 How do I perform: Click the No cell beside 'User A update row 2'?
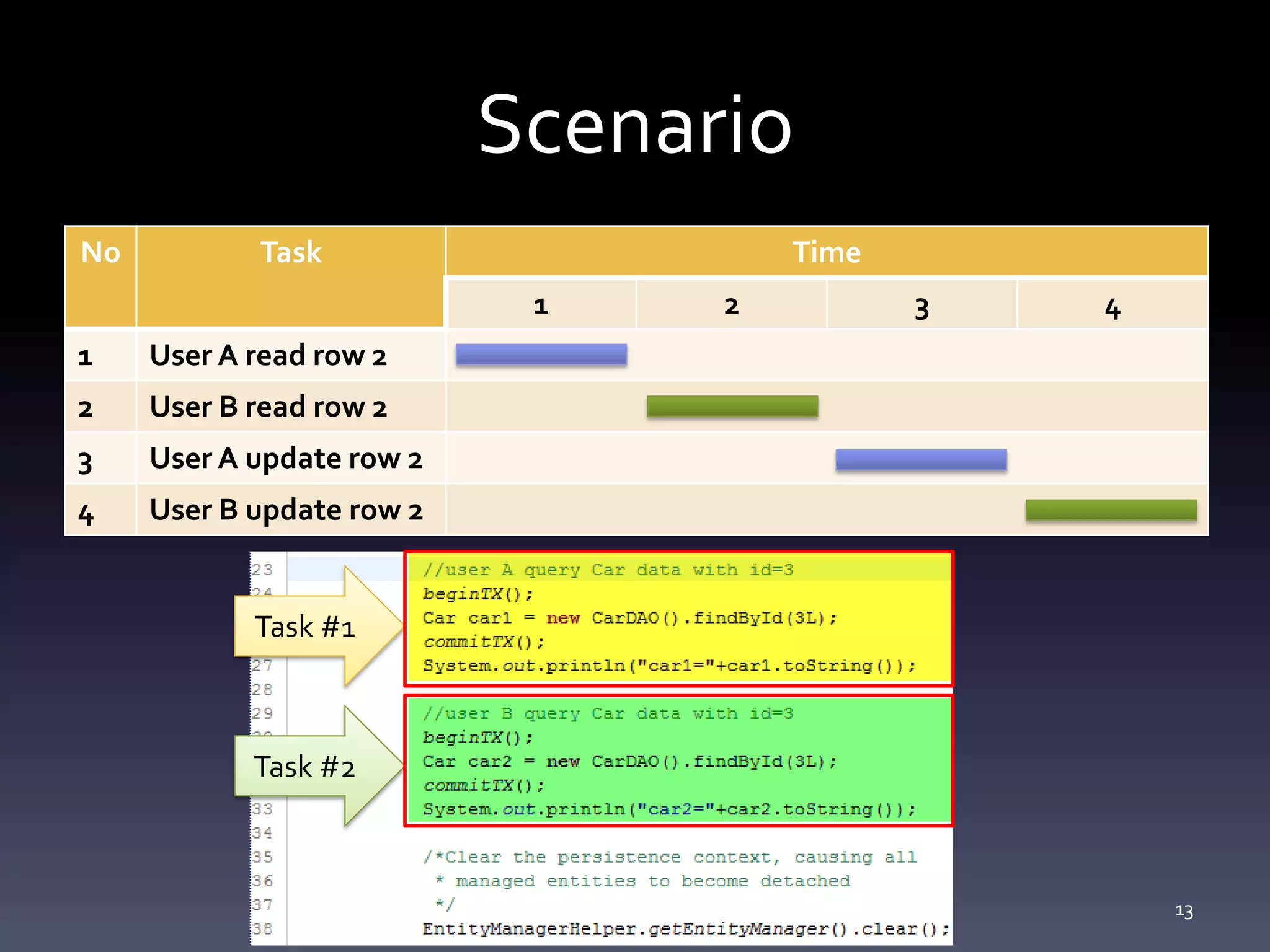(x=100, y=459)
